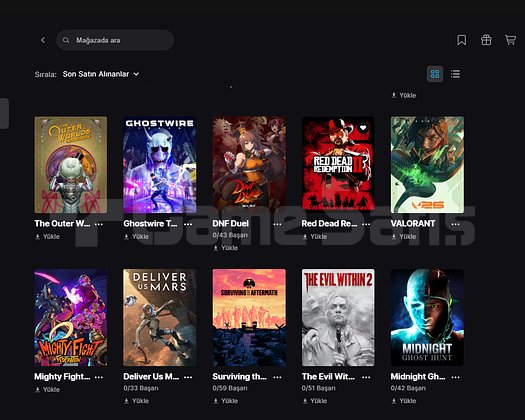Select Surviving the Aftermath cover art
Viewport: 525px width, 420px height.
coord(249,318)
